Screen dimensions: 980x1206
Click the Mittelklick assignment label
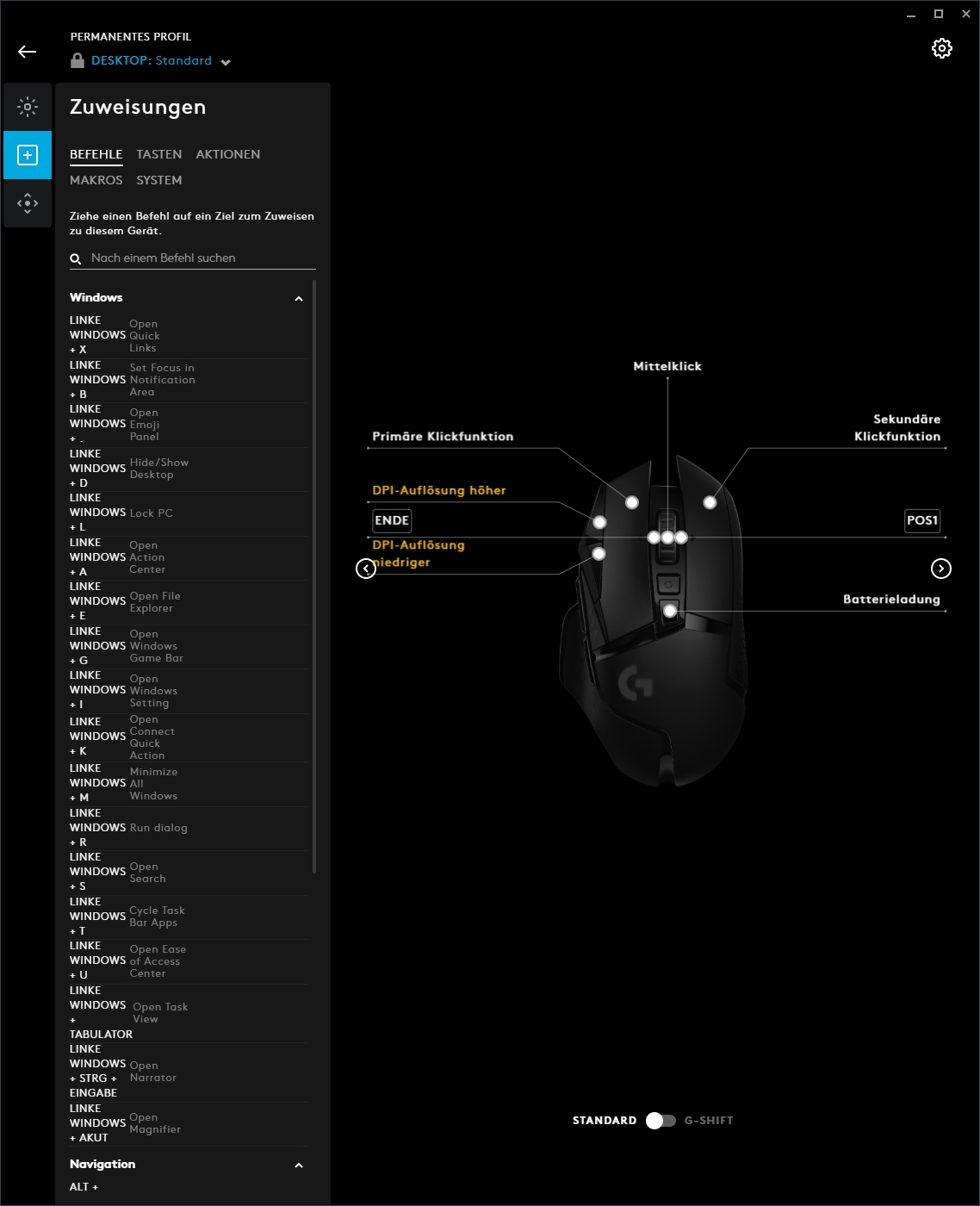click(667, 366)
